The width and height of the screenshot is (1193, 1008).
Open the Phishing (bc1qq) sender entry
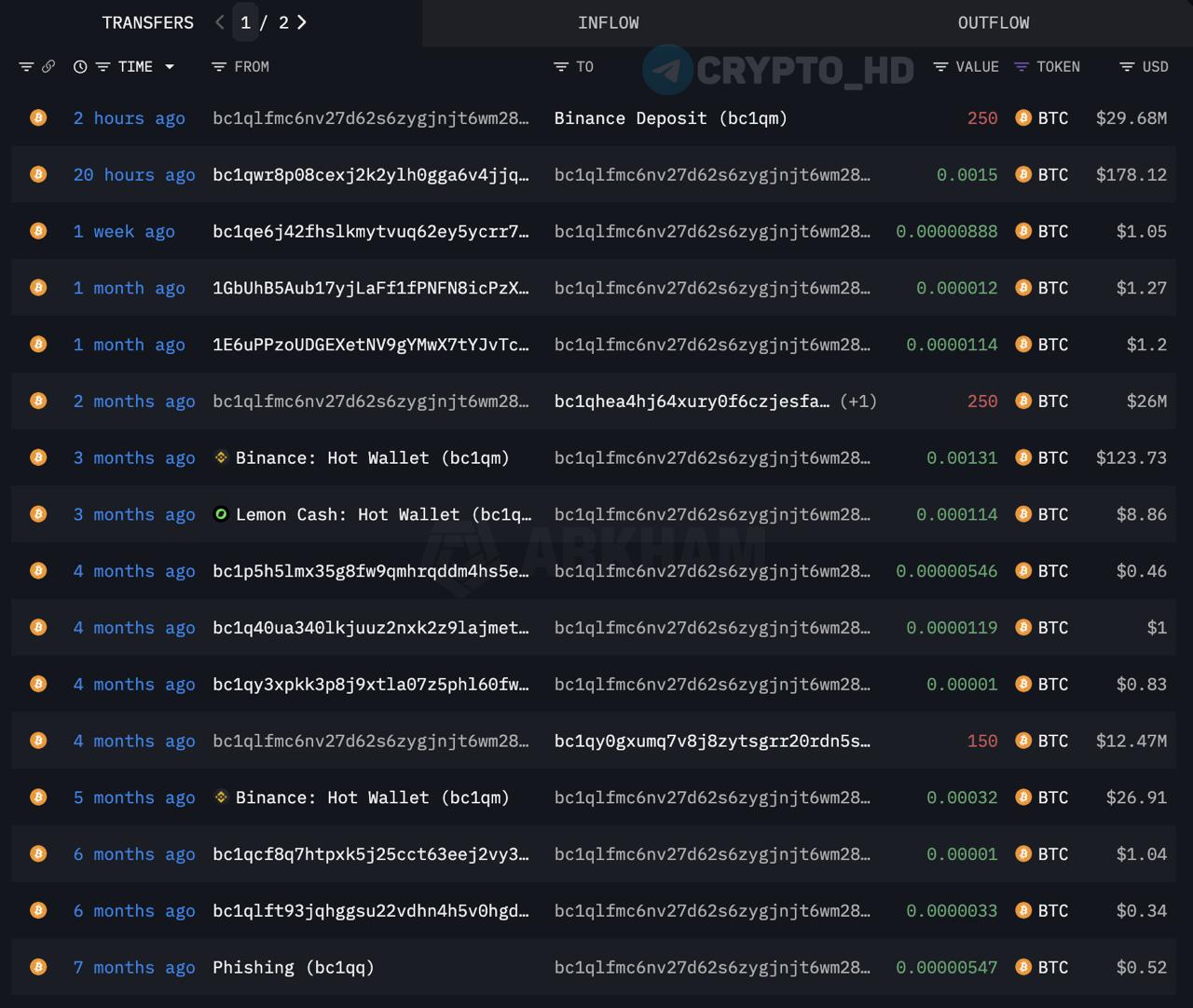[x=293, y=968]
